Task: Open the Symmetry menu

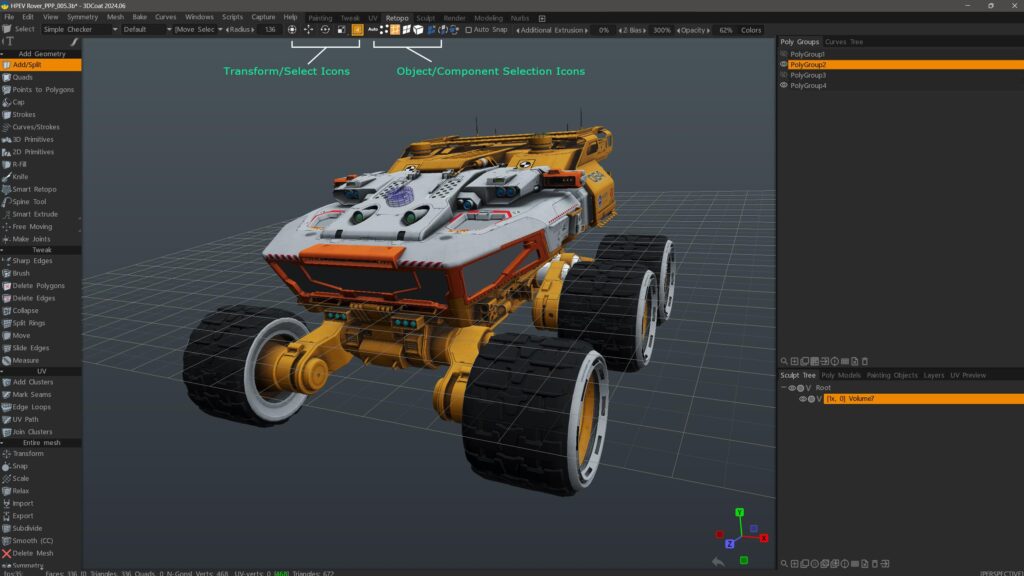Action: [x=82, y=17]
